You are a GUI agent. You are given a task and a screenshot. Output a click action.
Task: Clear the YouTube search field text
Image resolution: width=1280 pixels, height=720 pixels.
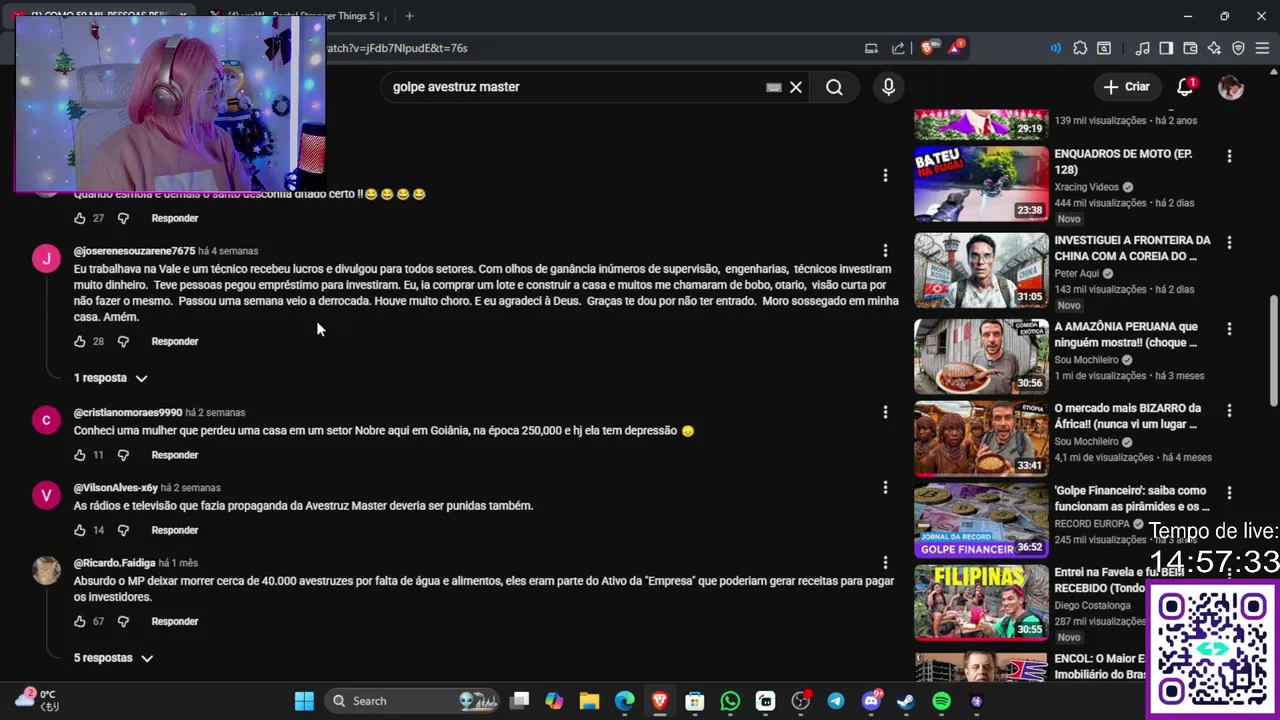coord(796,87)
